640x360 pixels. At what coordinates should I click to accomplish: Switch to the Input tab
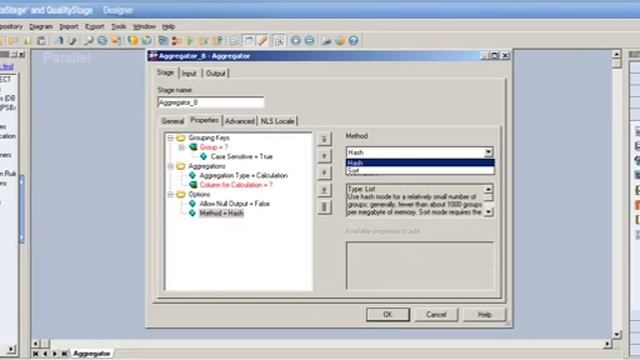click(x=189, y=73)
